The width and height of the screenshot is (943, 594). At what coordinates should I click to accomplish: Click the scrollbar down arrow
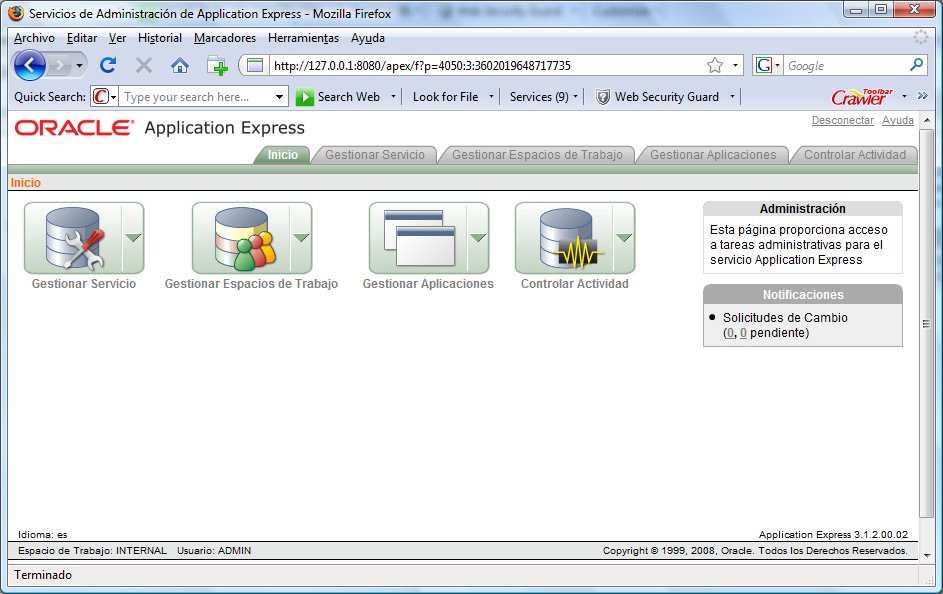coord(926,556)
